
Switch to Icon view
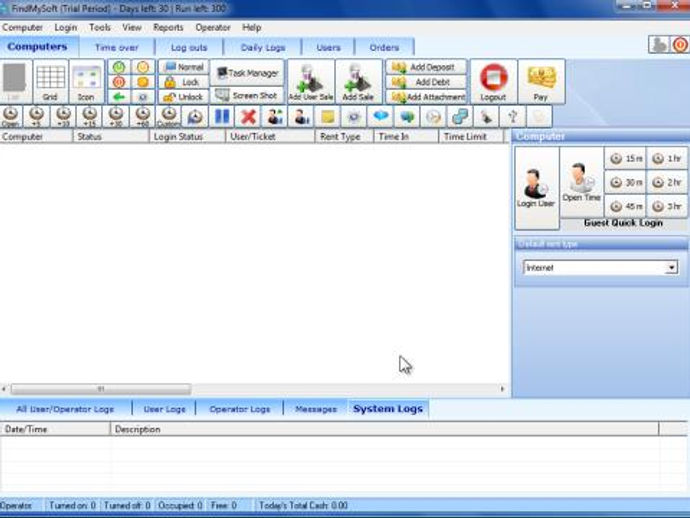coord(86,82)
